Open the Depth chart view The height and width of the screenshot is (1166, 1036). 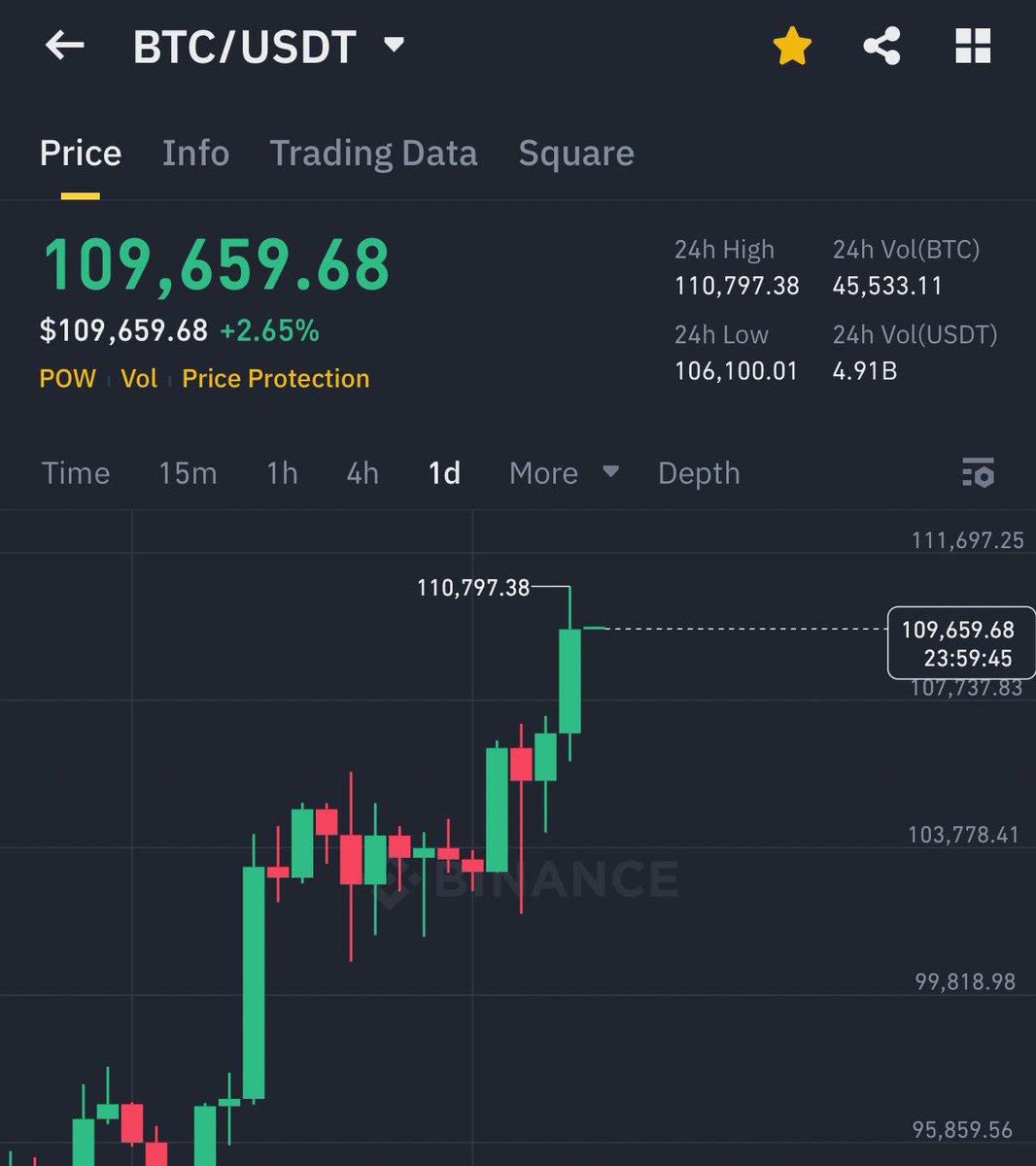coord(699,473)
